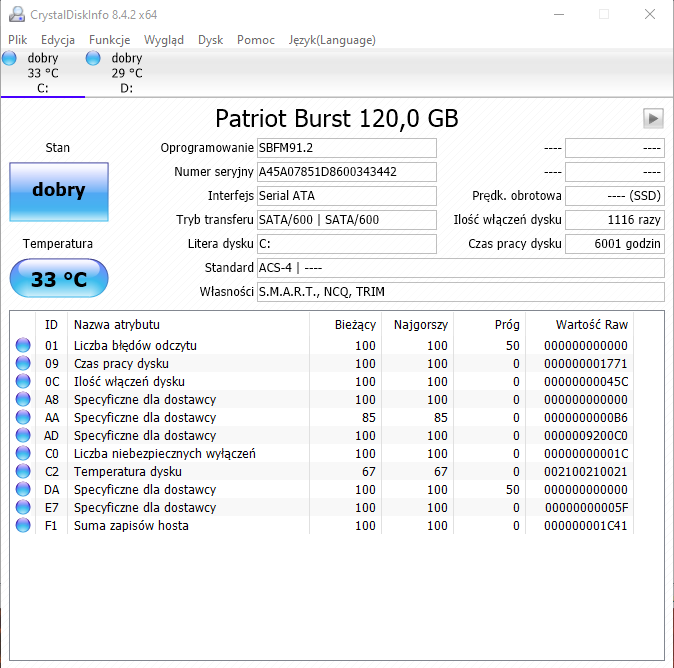The image size is (674, 668).
Task: Close the CrystalDiskInfo window
Action: click(650, 14)
